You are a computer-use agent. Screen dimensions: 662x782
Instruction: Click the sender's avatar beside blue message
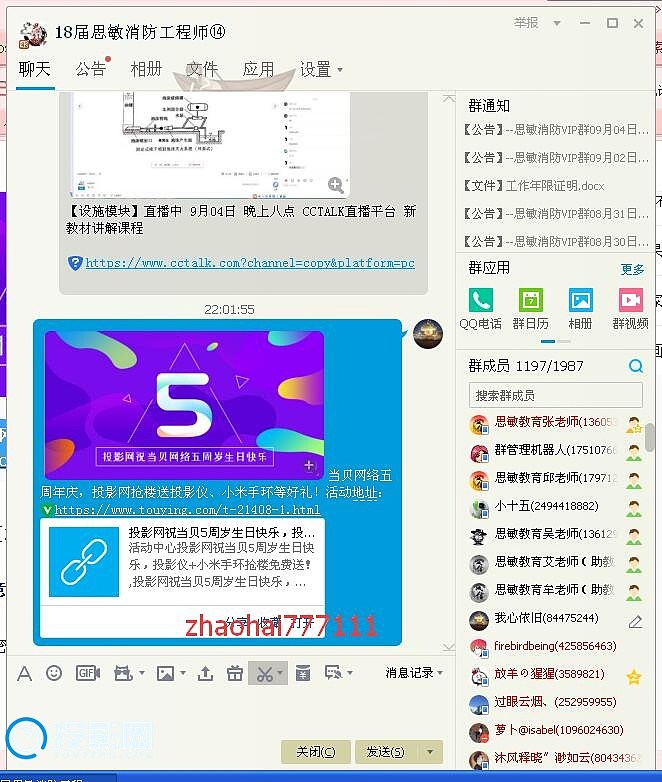pyautogui.click(x=428, y=333)
